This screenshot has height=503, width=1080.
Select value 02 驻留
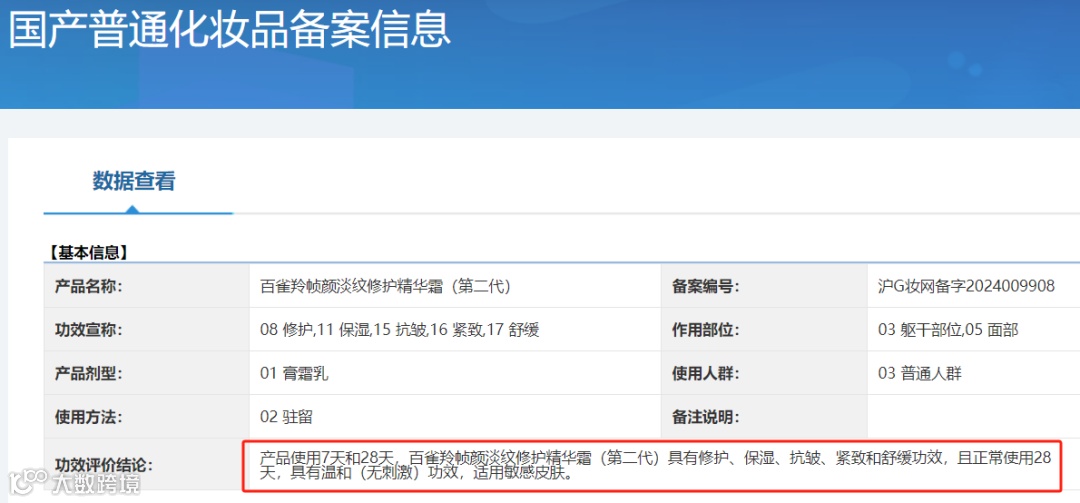pos(288,417)
